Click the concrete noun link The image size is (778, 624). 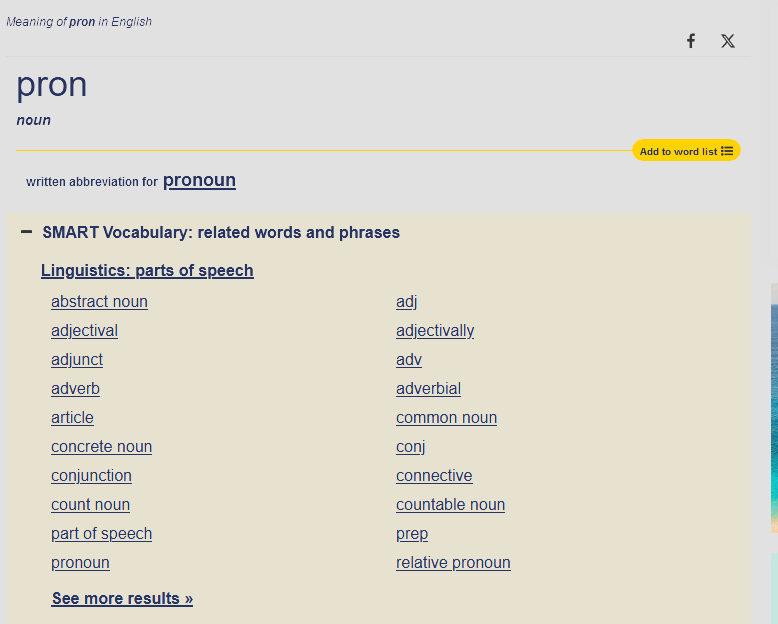pyautogui.click(x=101, y=447)
